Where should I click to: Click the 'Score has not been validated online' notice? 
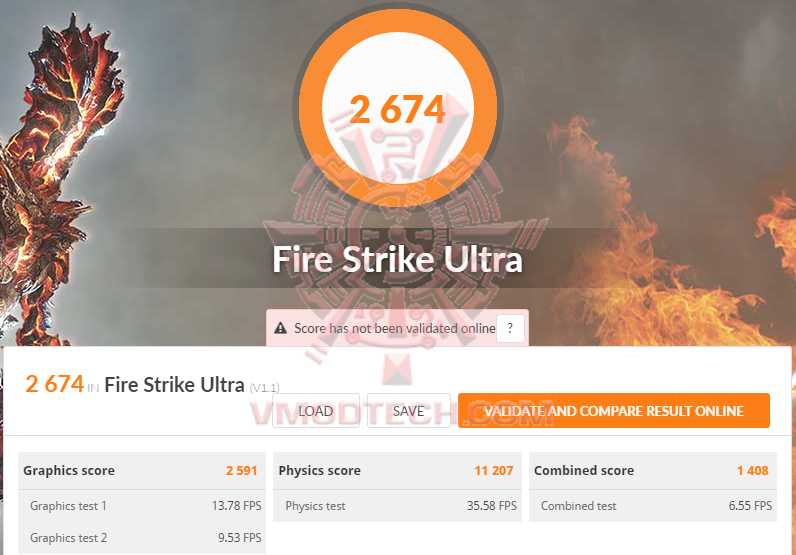(x=394, y=329)
